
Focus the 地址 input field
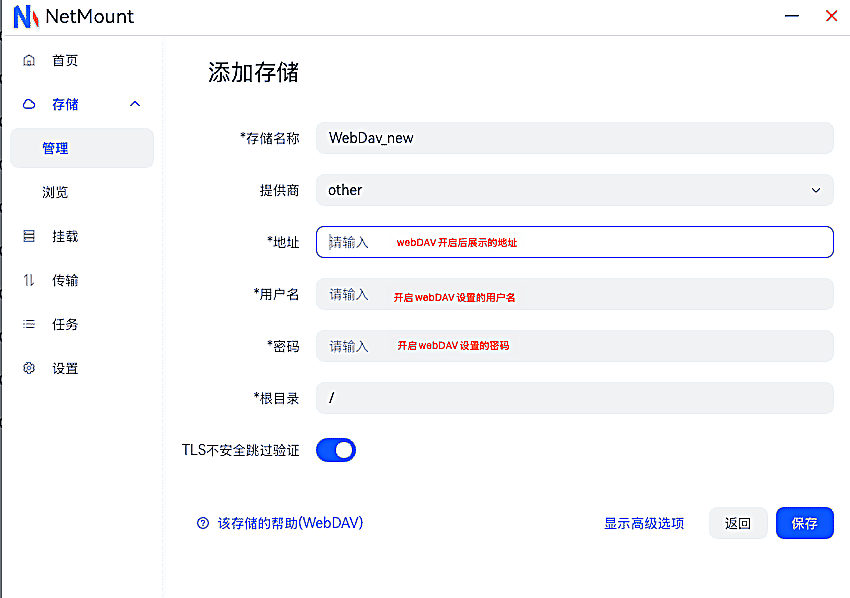click(x=575, y=242)
